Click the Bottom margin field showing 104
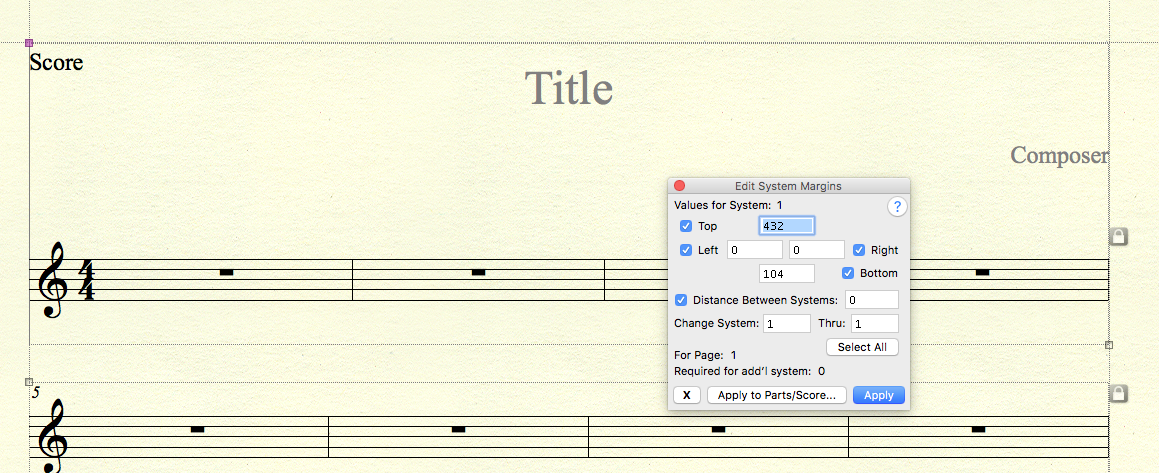This screenshot has width=1159, height=473. coord(786,273)
